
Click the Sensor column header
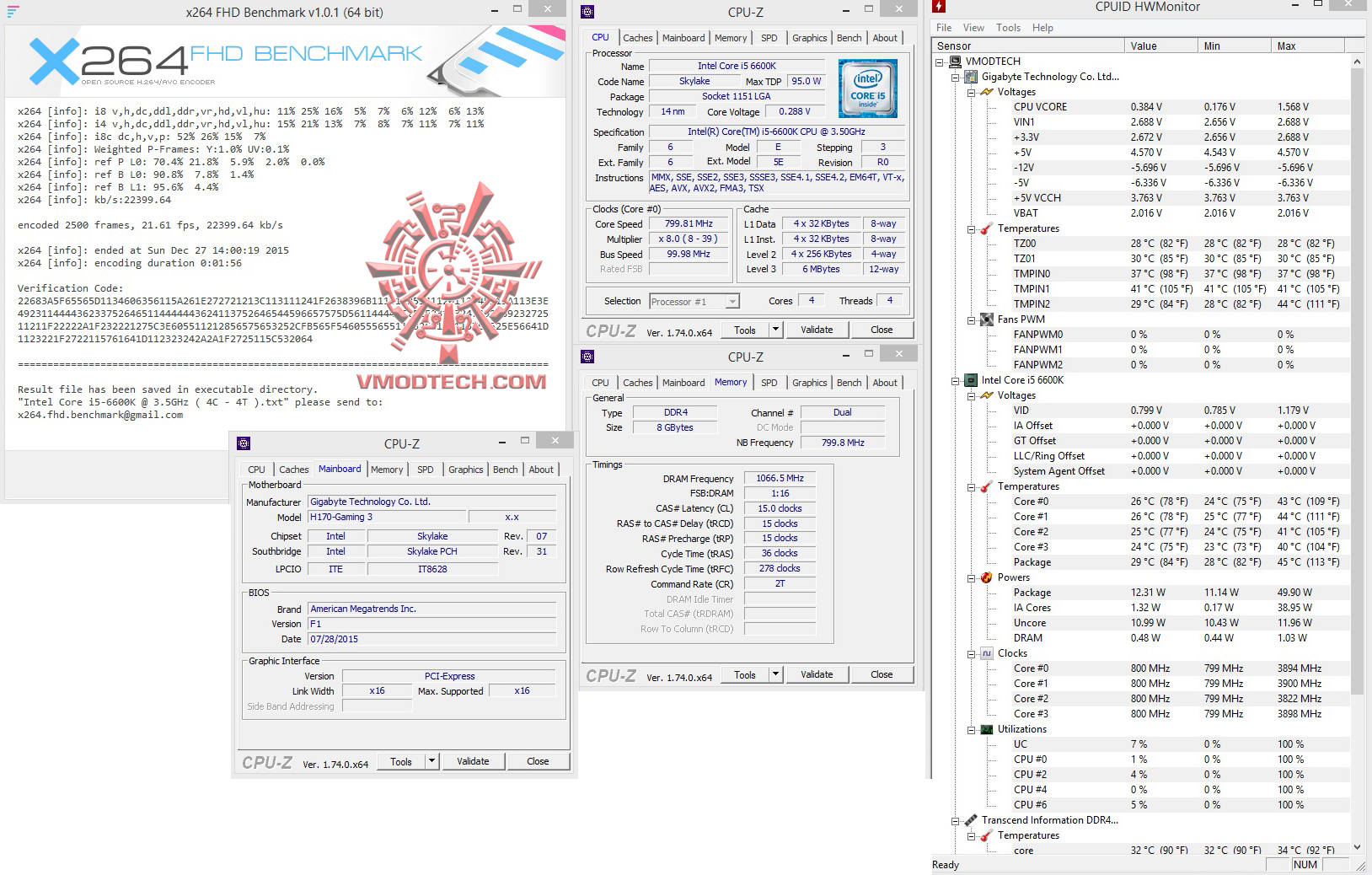pyautogui.click(x=1028, y=46)
